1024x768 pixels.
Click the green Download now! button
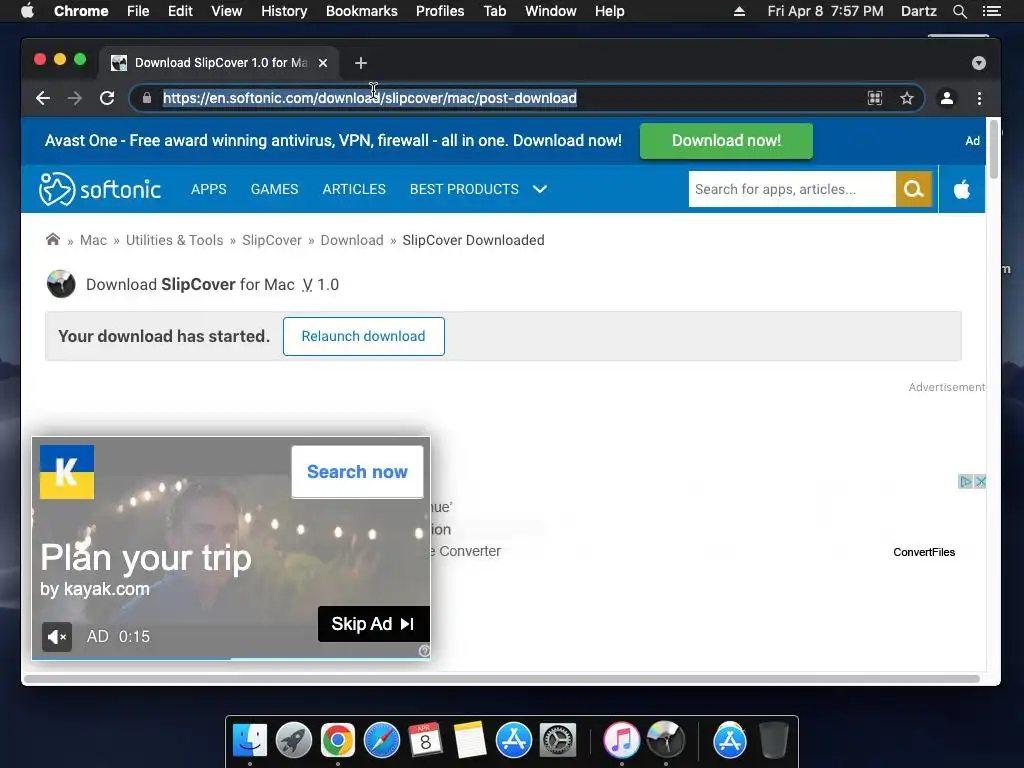pos(726,141)
